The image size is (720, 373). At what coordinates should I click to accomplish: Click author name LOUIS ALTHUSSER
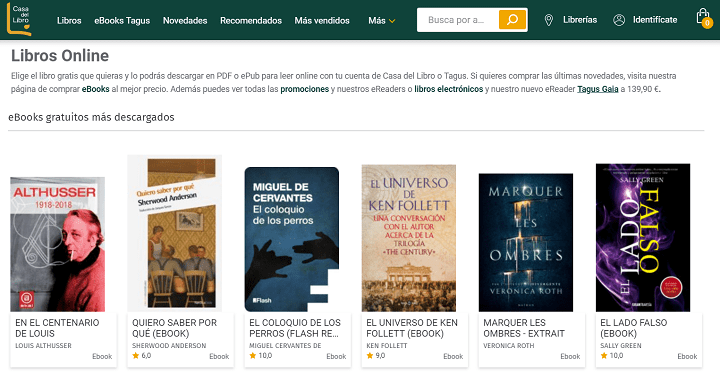pos(43,345)
